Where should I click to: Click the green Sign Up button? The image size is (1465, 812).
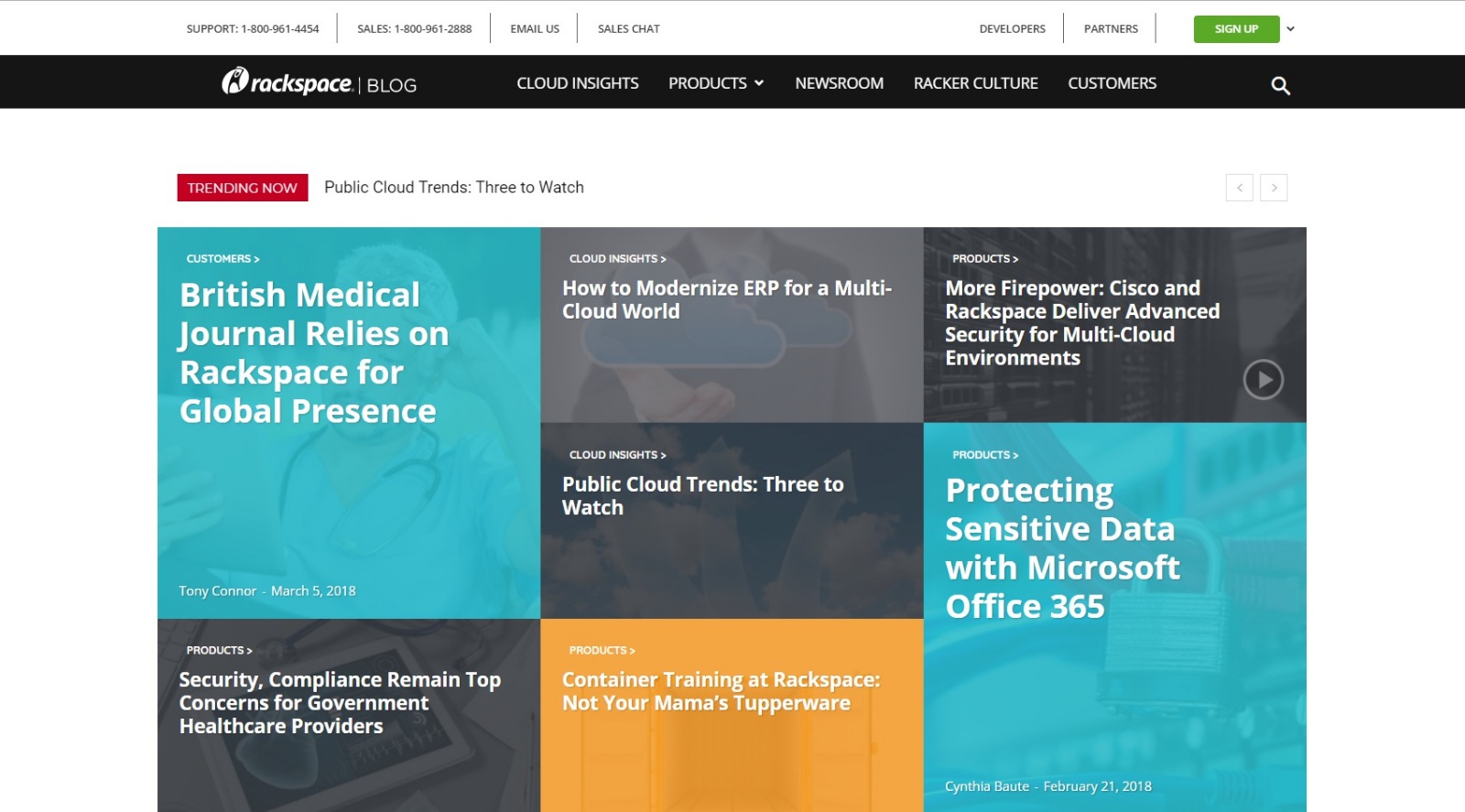pyautogui.click(x=1236, y=29)
